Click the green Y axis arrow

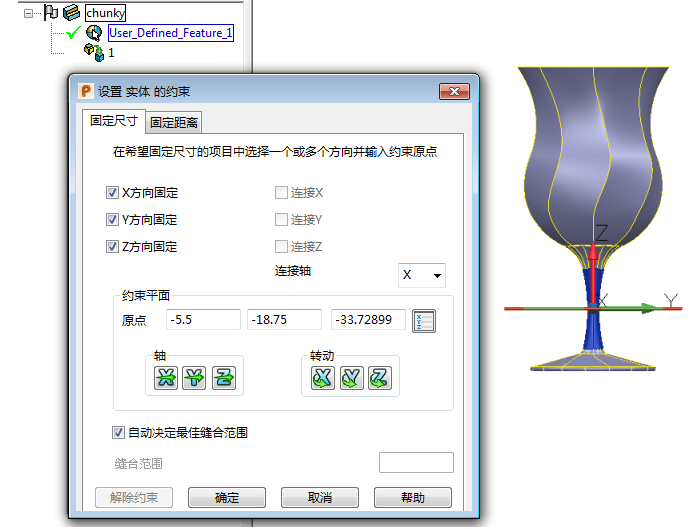[x=627, y=308]
